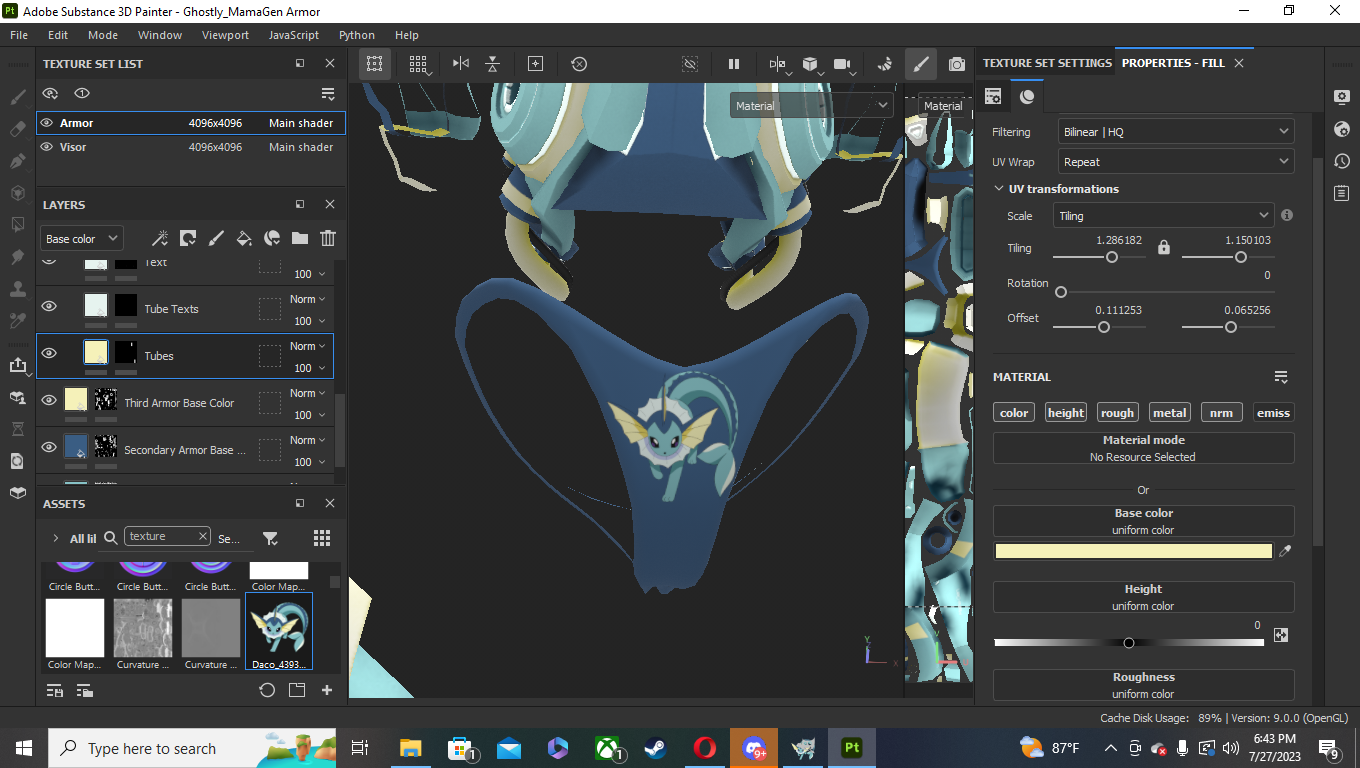Select the Eraser tool
Screen dimensions: 1360x768
(17, 129)
